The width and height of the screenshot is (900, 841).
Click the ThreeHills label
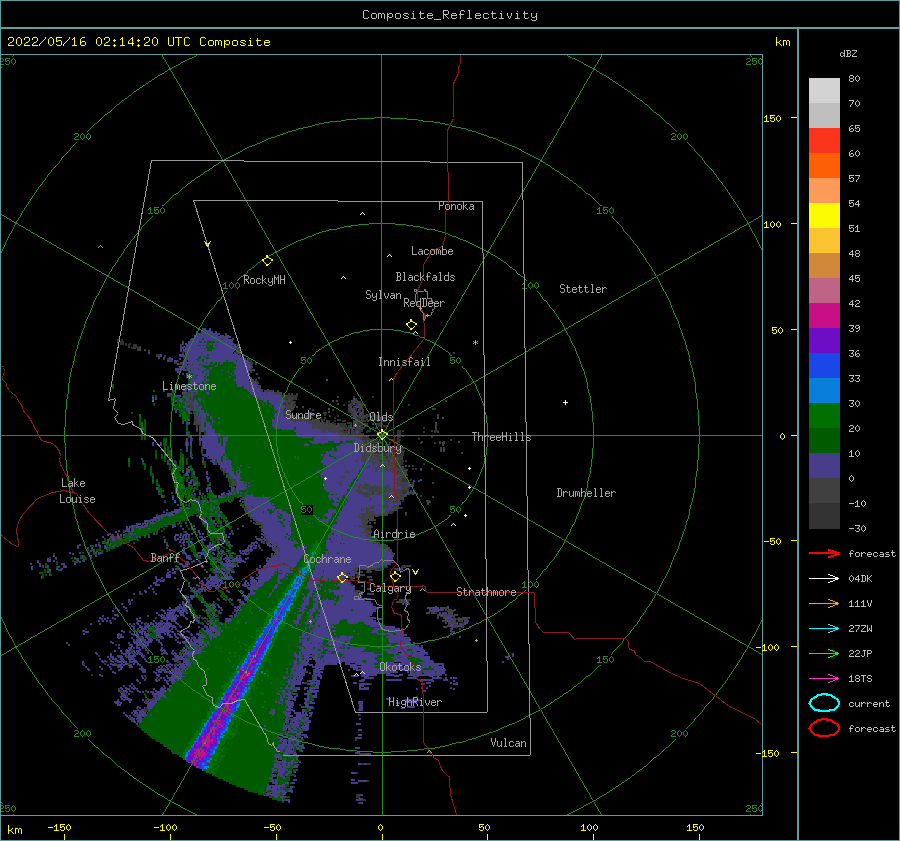point(502,437)
